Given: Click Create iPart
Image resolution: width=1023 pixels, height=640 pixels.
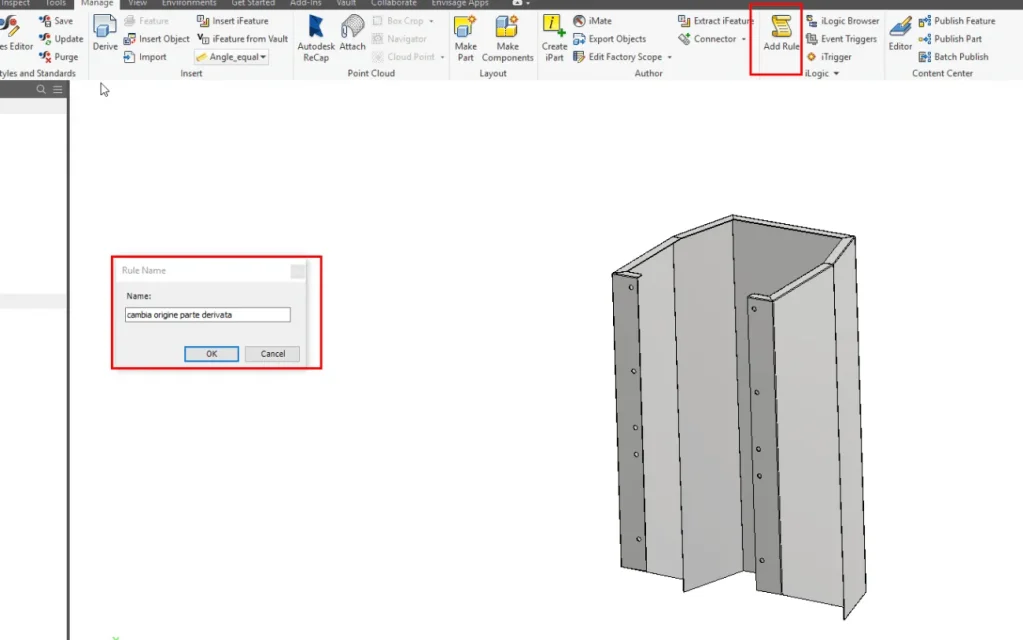Looking at the screenshot, I should [554, 38].
